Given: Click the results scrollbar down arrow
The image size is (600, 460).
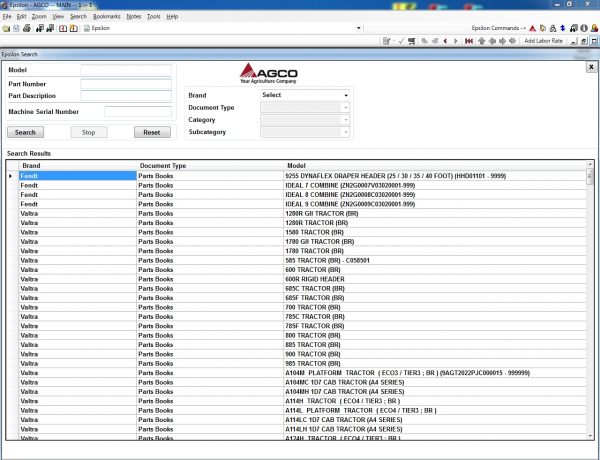Looking at the screenshot, I should tap(590, 436).
